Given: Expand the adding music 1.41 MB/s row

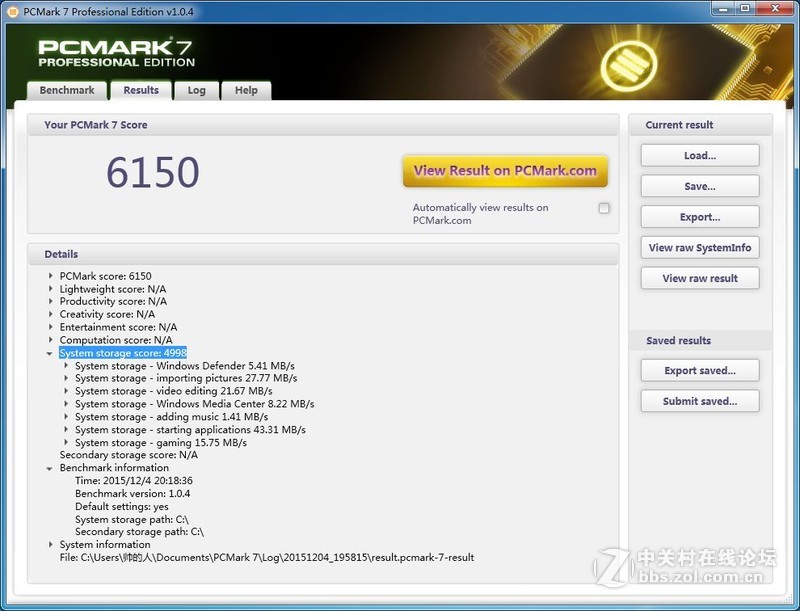Looking at the screenshot, I should tap(66, 417).
